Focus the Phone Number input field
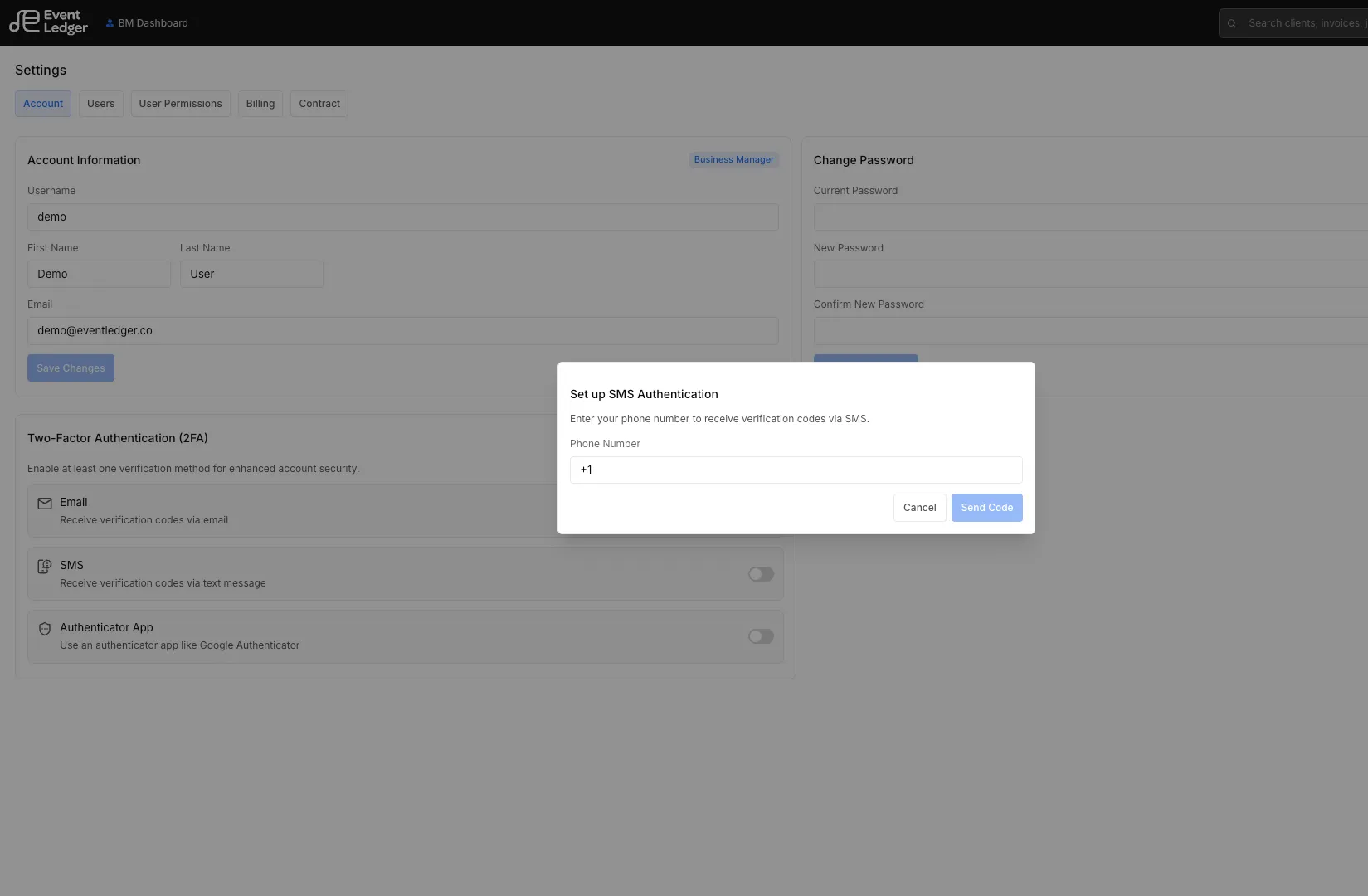 [x=796, y=470]
